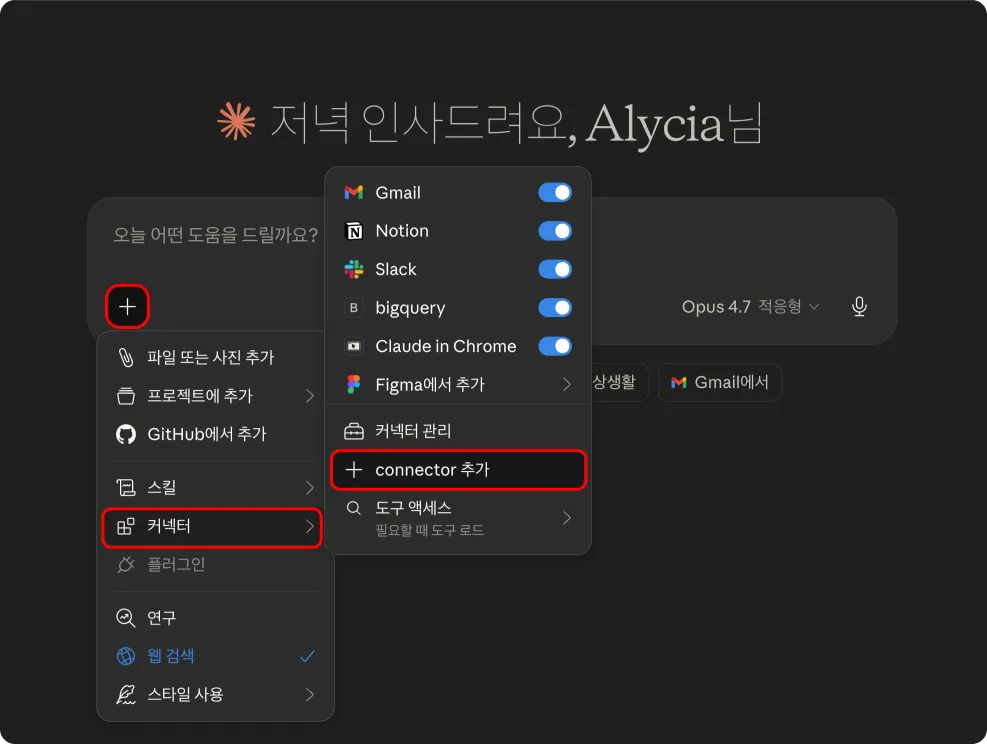This screenshot has height=744, width=987.
Task: Expand the 프로젝트에 추가 submenu arrow
Action: point(310,396)
